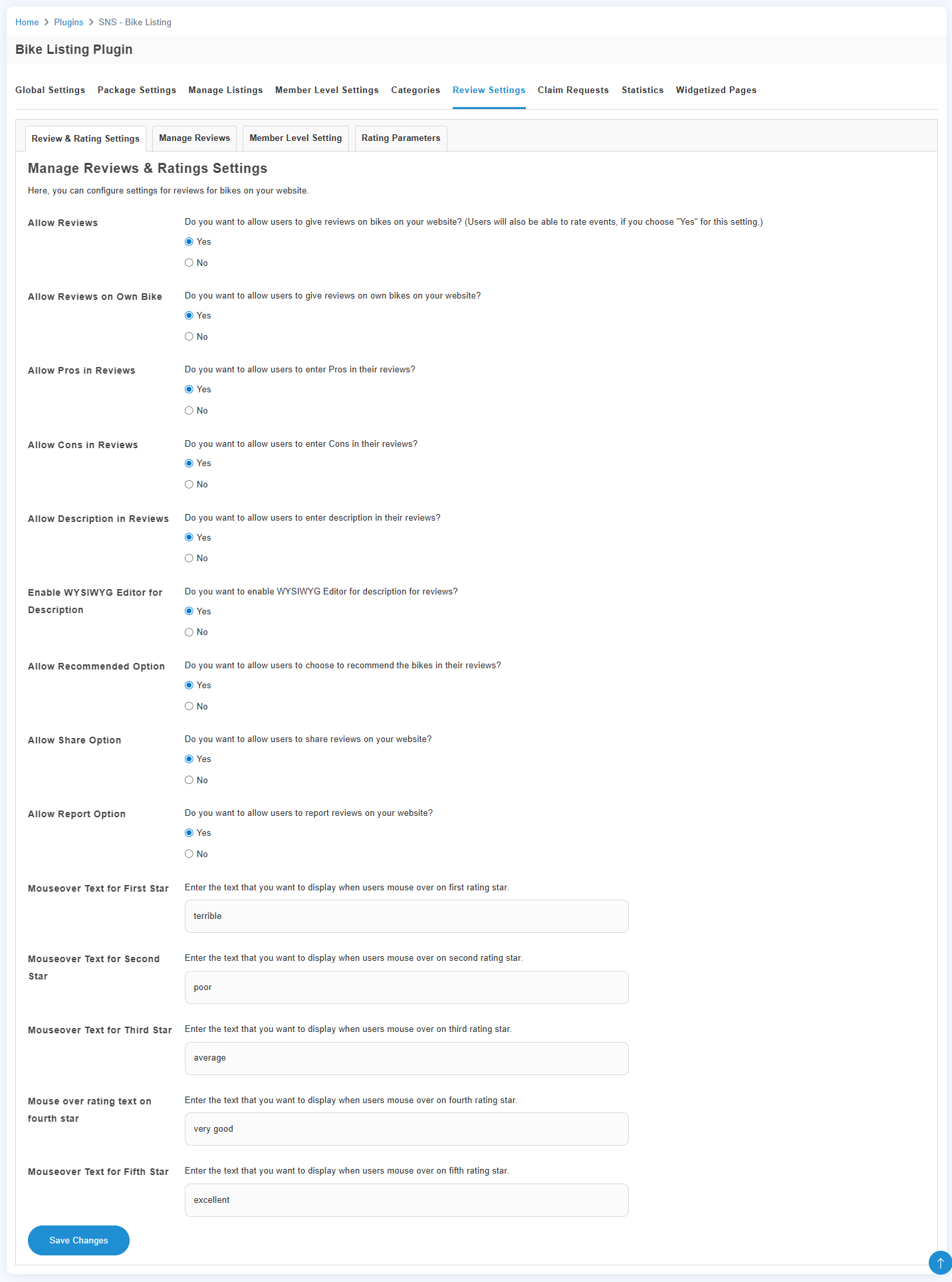Disable WYSIWYG Editor by choosing No
Viewport: 952px width, 1282px height.
(189, 632)
